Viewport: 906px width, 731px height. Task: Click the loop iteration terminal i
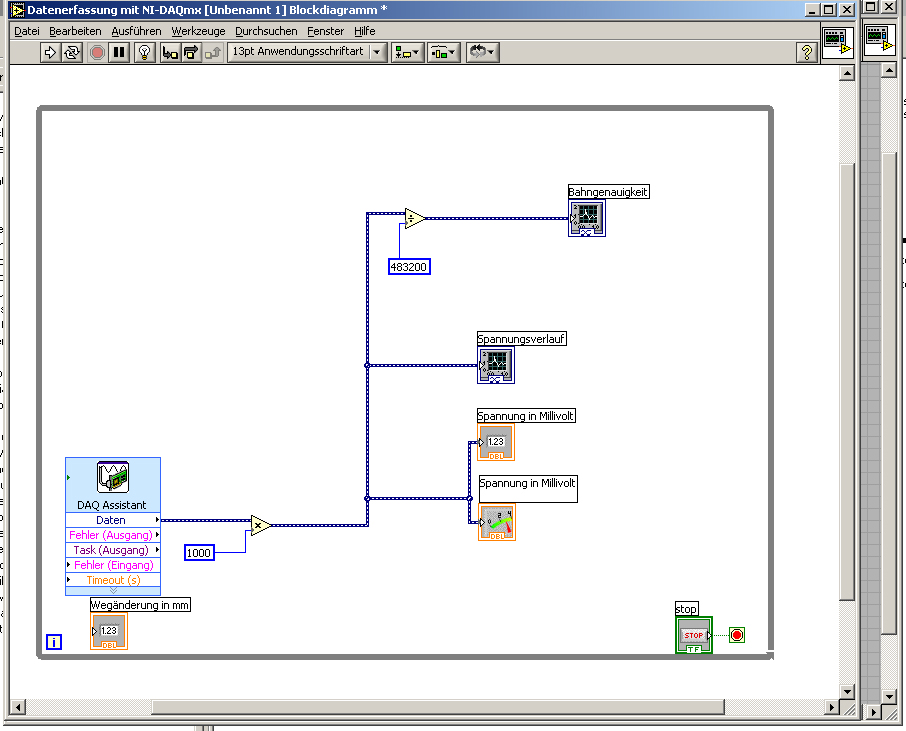point(54,642)
